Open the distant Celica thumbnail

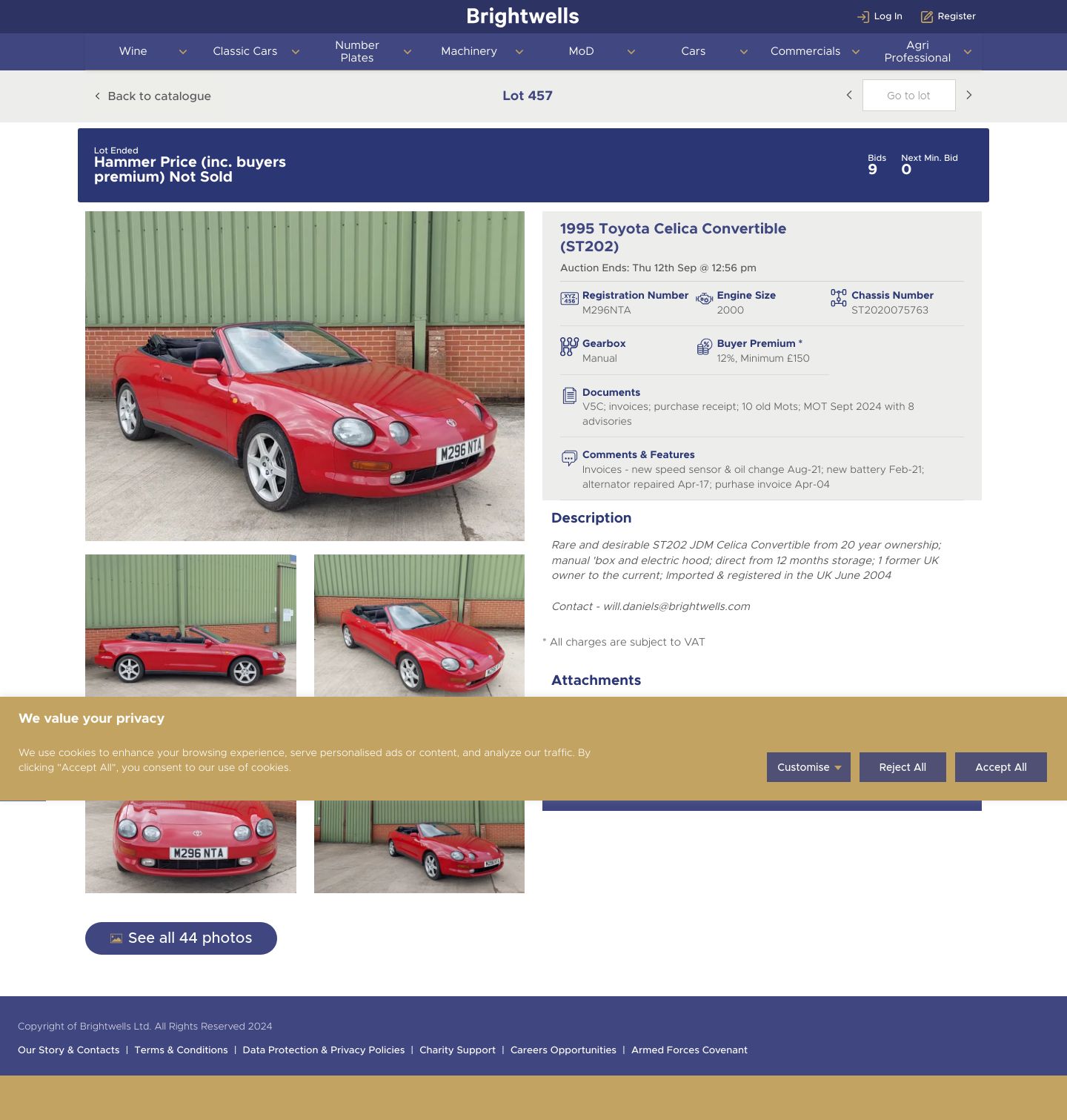click(x=419, y=846)
